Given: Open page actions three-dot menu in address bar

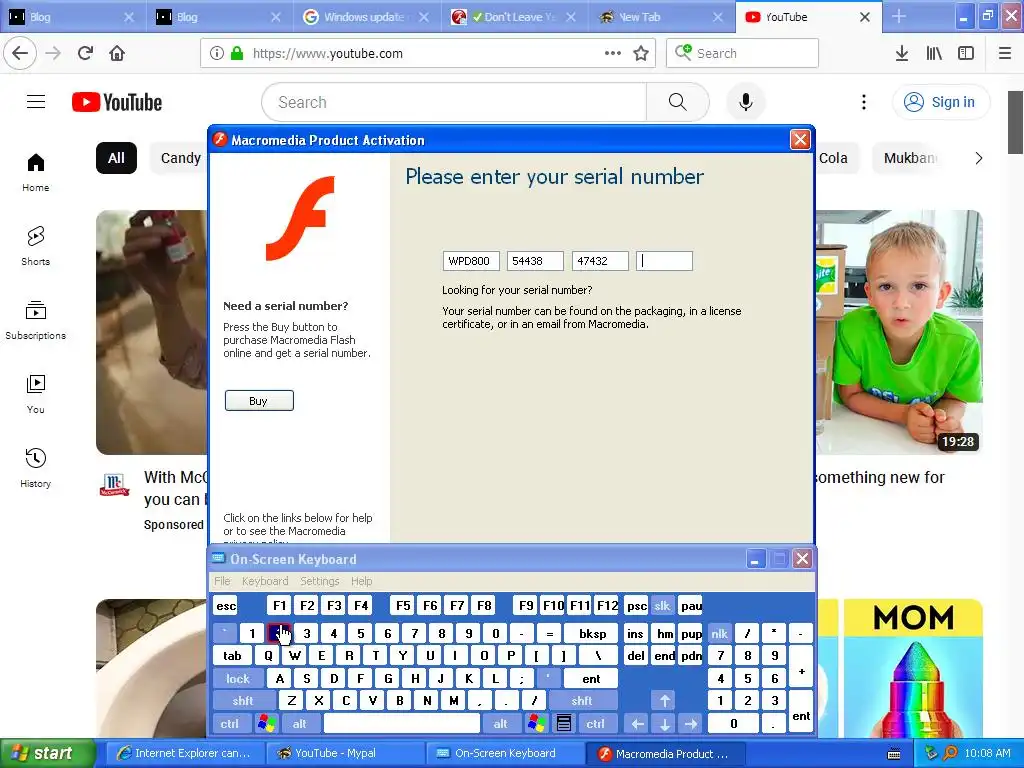Looking at the screenshot, I should (x=613, y=53).
